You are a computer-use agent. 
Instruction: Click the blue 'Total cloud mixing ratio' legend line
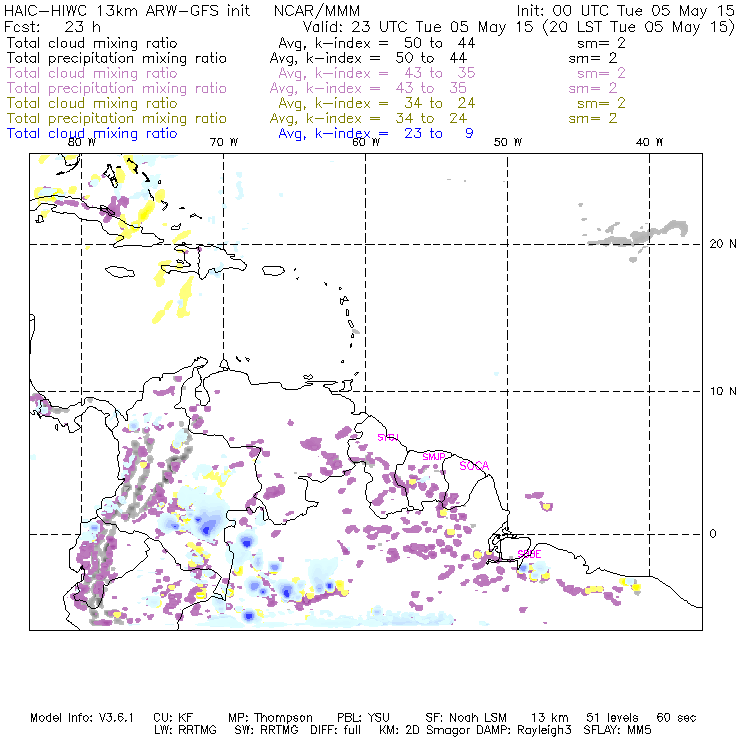(x=92, y=134)
